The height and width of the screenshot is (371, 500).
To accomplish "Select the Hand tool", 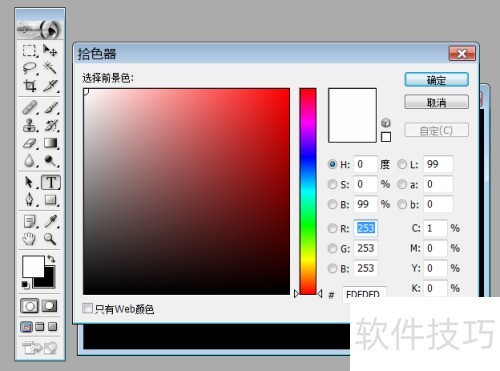I will coord(29,239).
